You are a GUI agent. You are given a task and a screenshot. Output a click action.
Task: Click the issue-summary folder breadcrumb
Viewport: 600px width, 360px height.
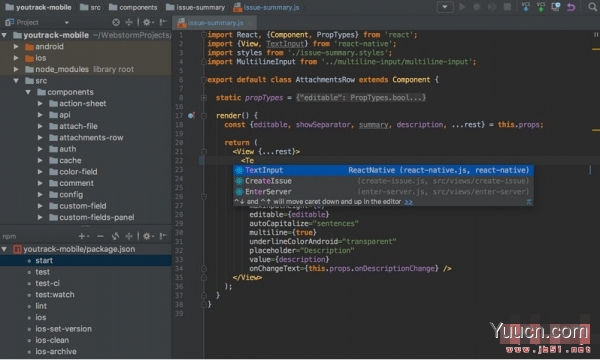(196, 7)
